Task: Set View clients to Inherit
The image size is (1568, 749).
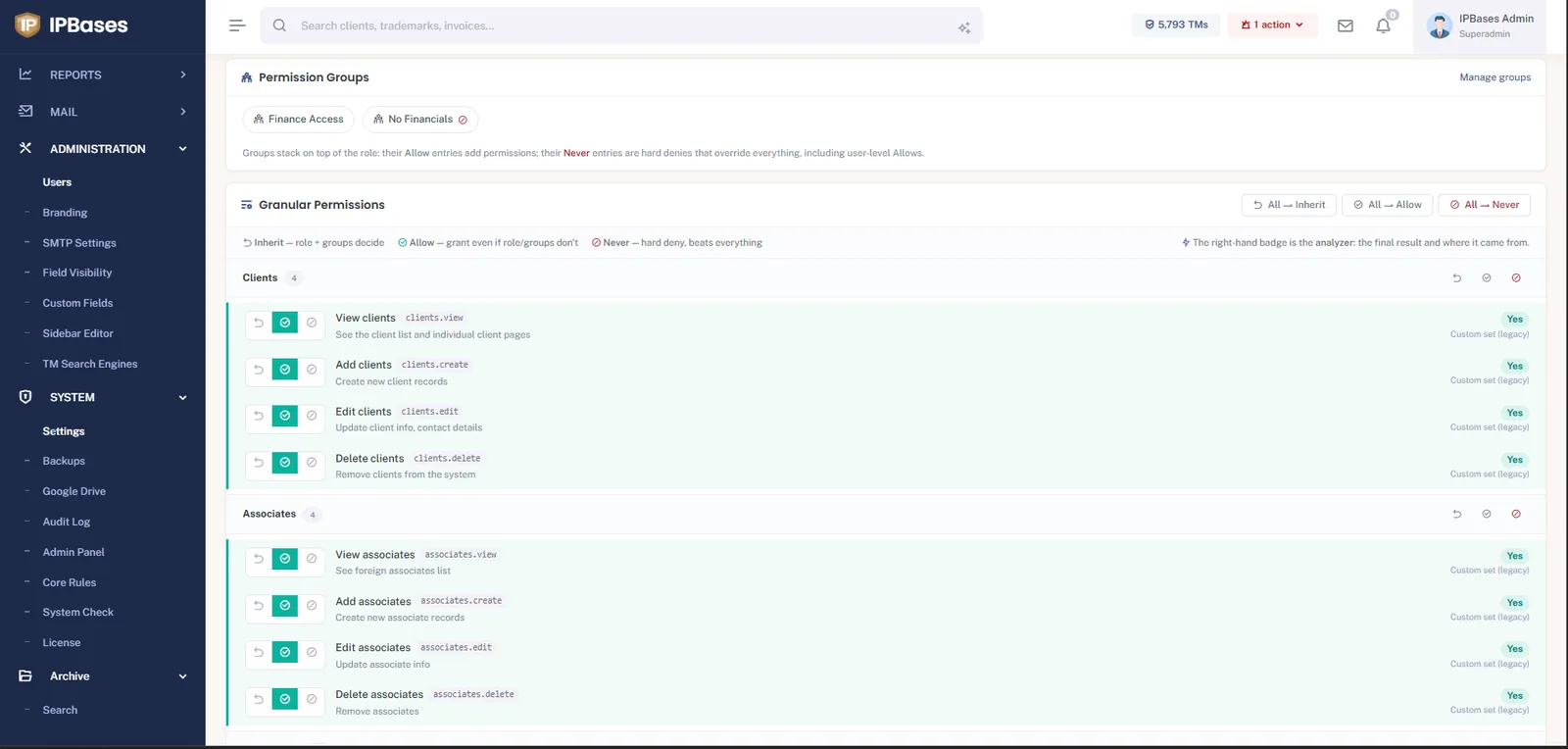Action: click(x=259, y=323)
